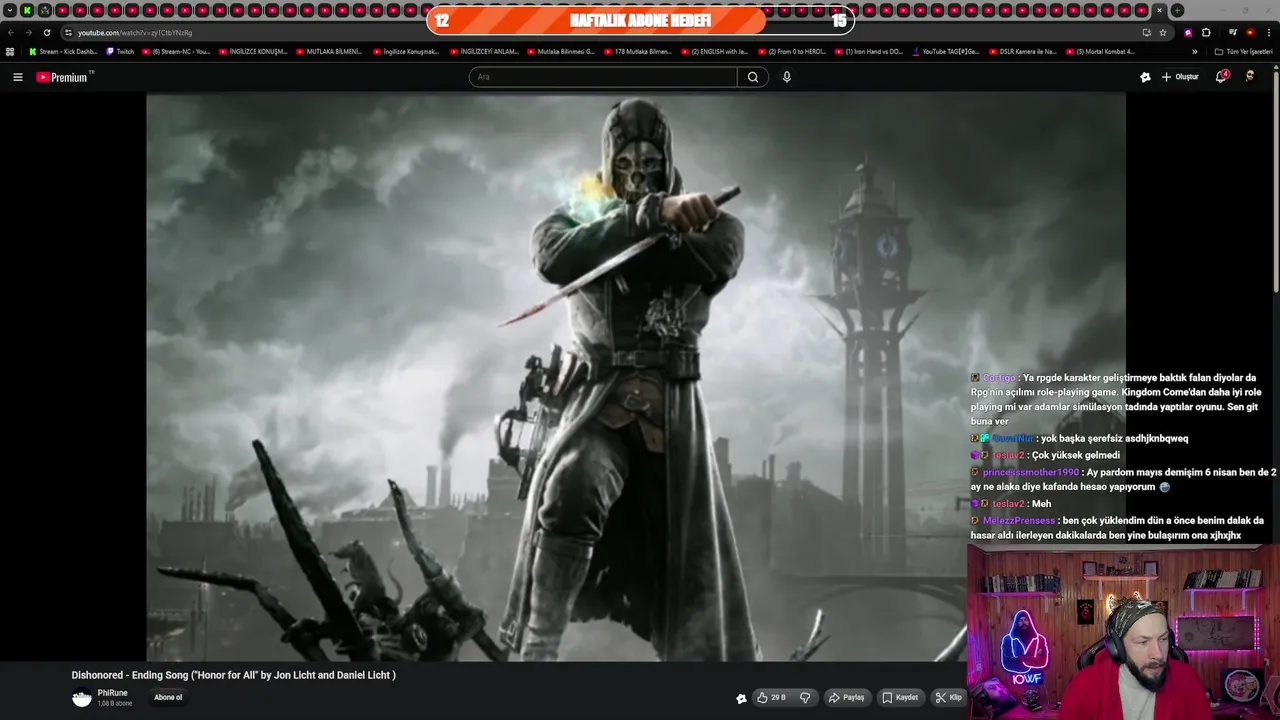This screenshot has width=1280, height=720.
Task: Open the Twitch bookmark
Action: [x=120, y=51]
